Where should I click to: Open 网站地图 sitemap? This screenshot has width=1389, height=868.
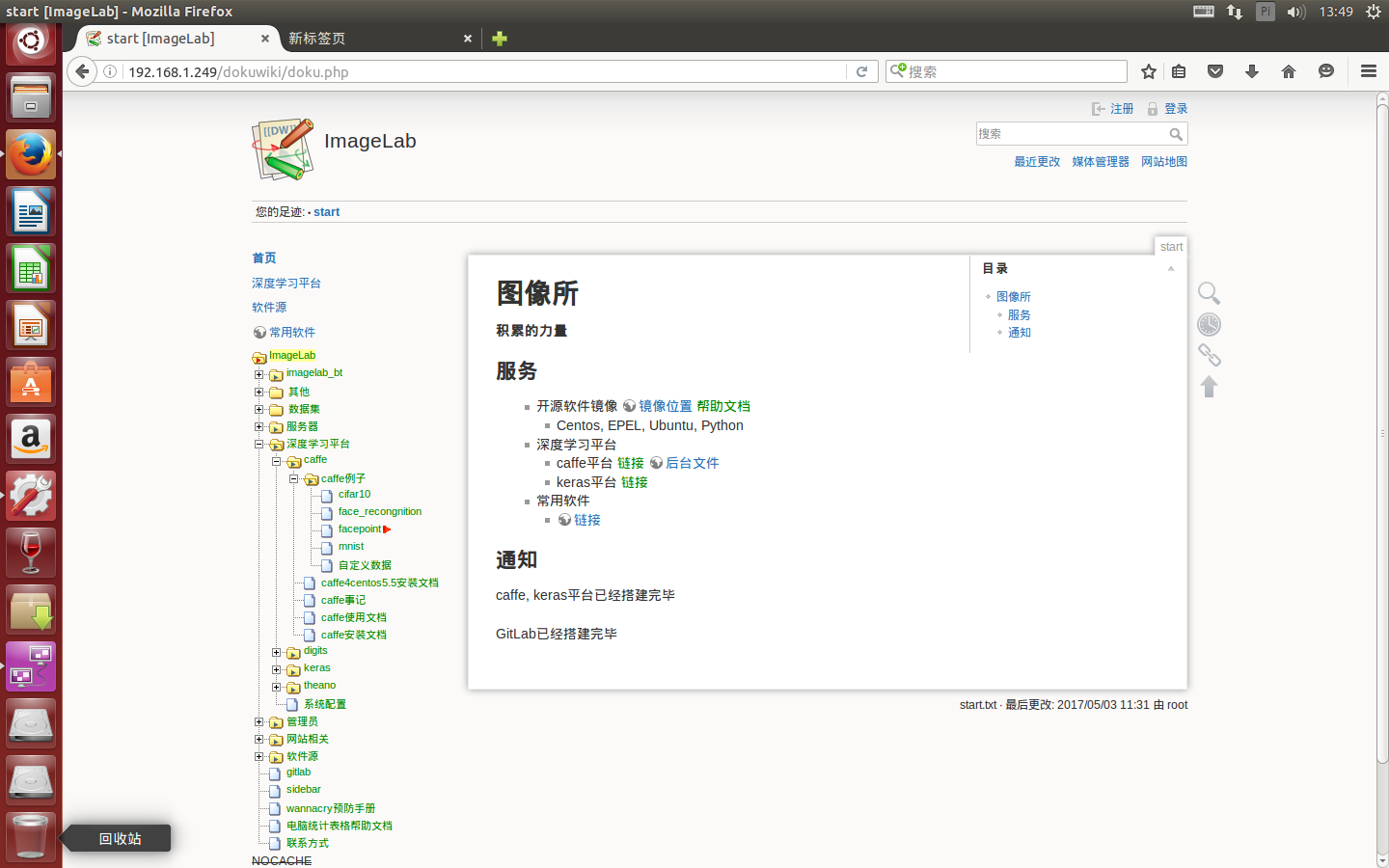pos(1164,162)
